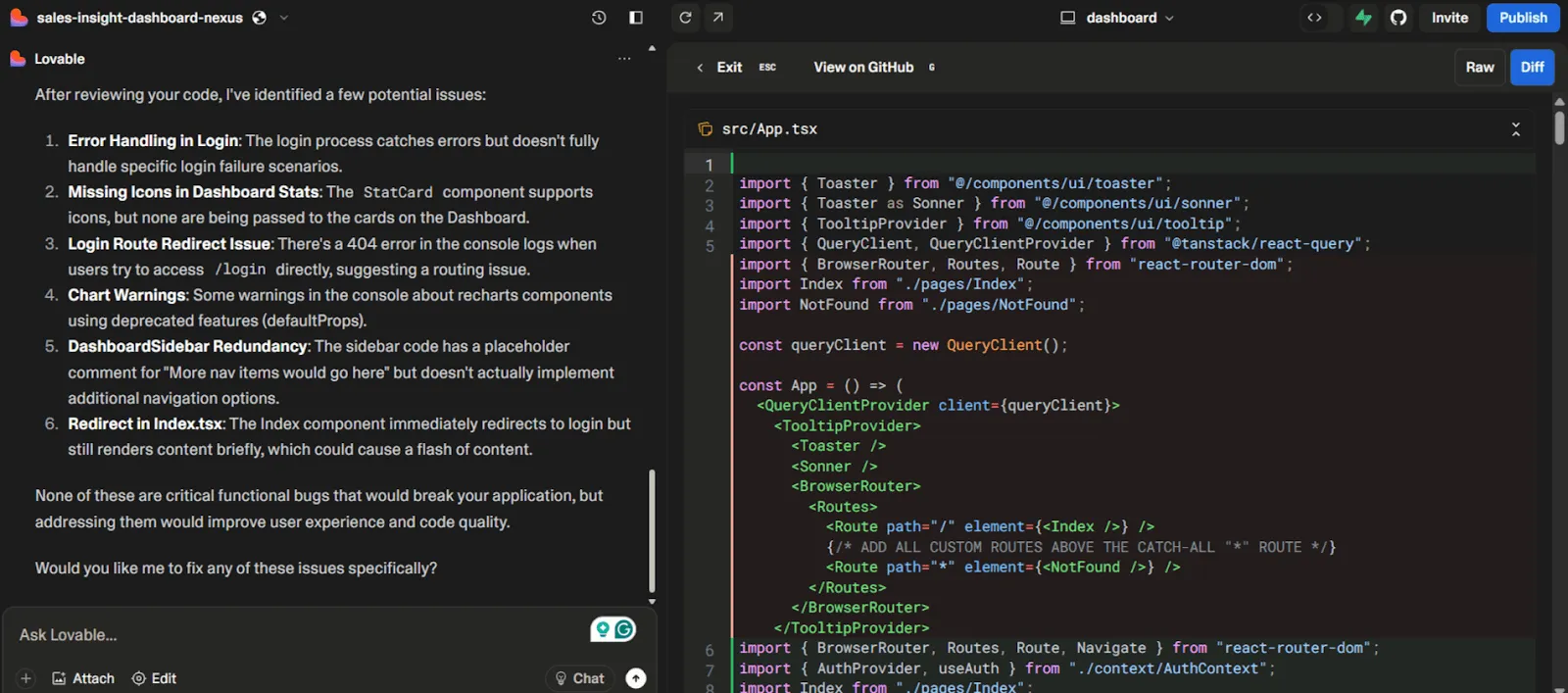Open the View on GitHub link

click(x=863, y=67)
